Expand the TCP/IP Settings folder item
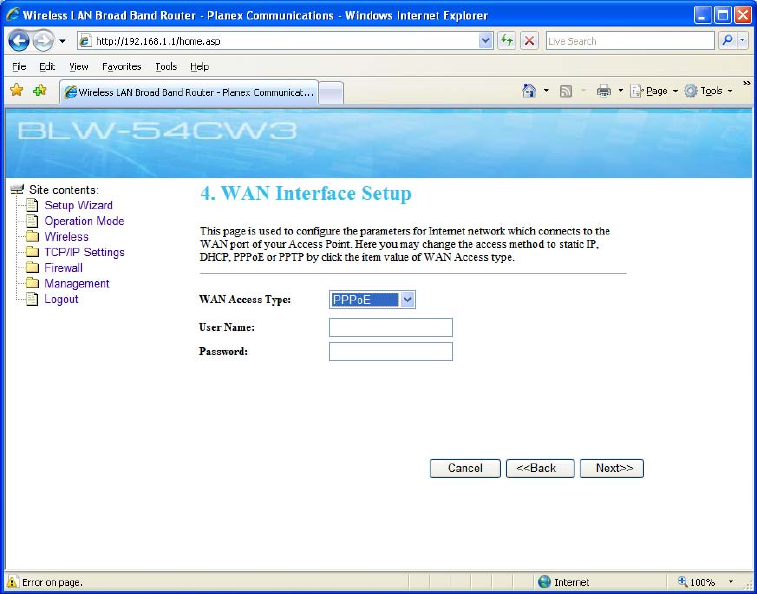Viewport: 757px width, 594px height. (x=84, y=252)
